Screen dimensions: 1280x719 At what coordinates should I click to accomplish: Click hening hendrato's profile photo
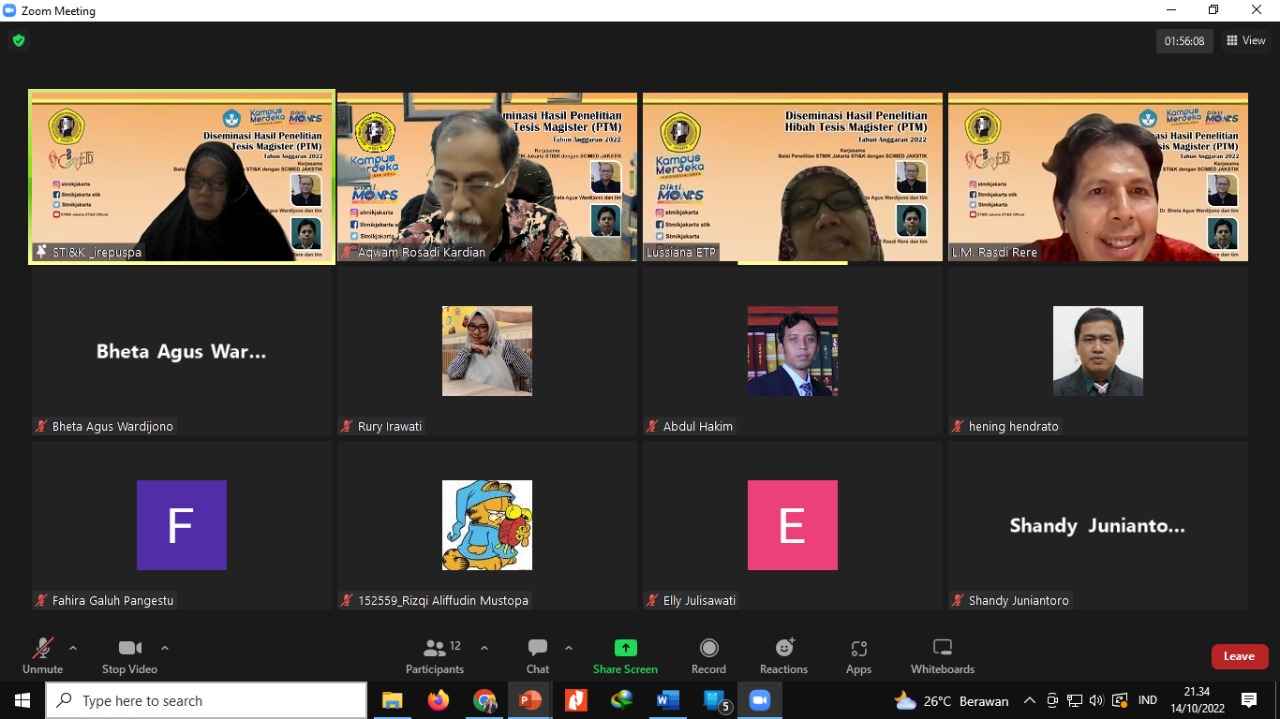pyautogui.click(x=1098, y=351)
